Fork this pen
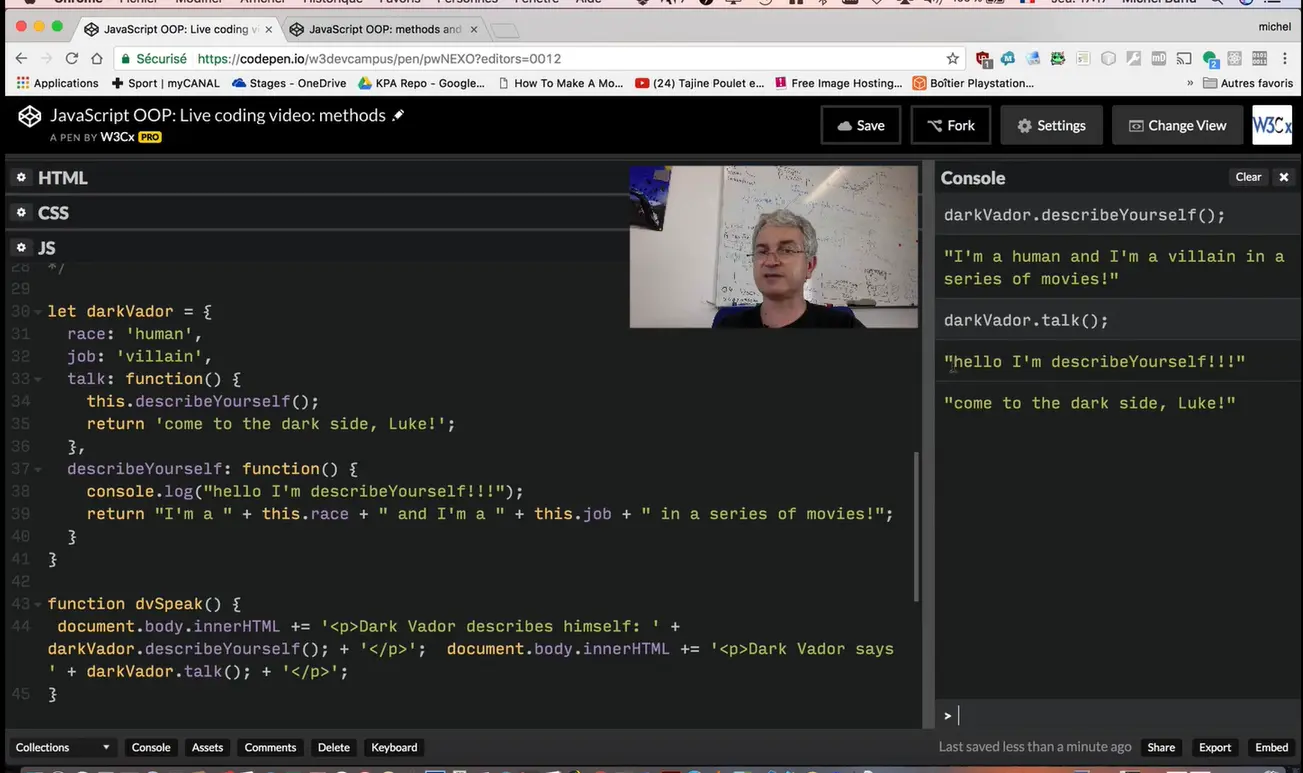Image resolution: width=1303 pixels, height=773 pixels. (x=951, y=125)
